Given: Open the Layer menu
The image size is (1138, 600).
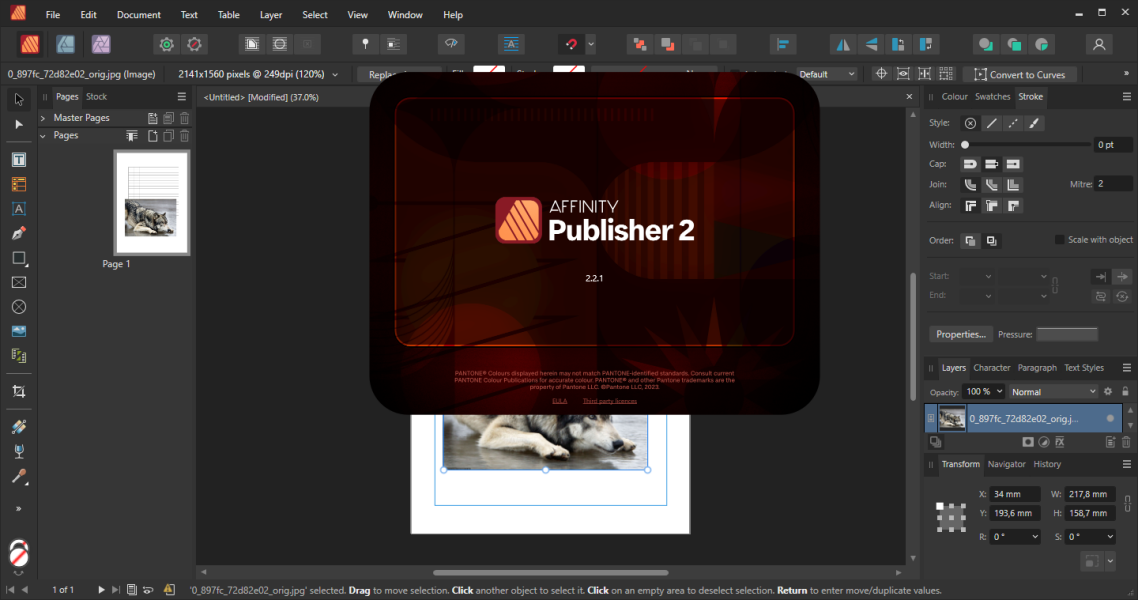Looking at the screenshot, I should [x=271, y=15].
